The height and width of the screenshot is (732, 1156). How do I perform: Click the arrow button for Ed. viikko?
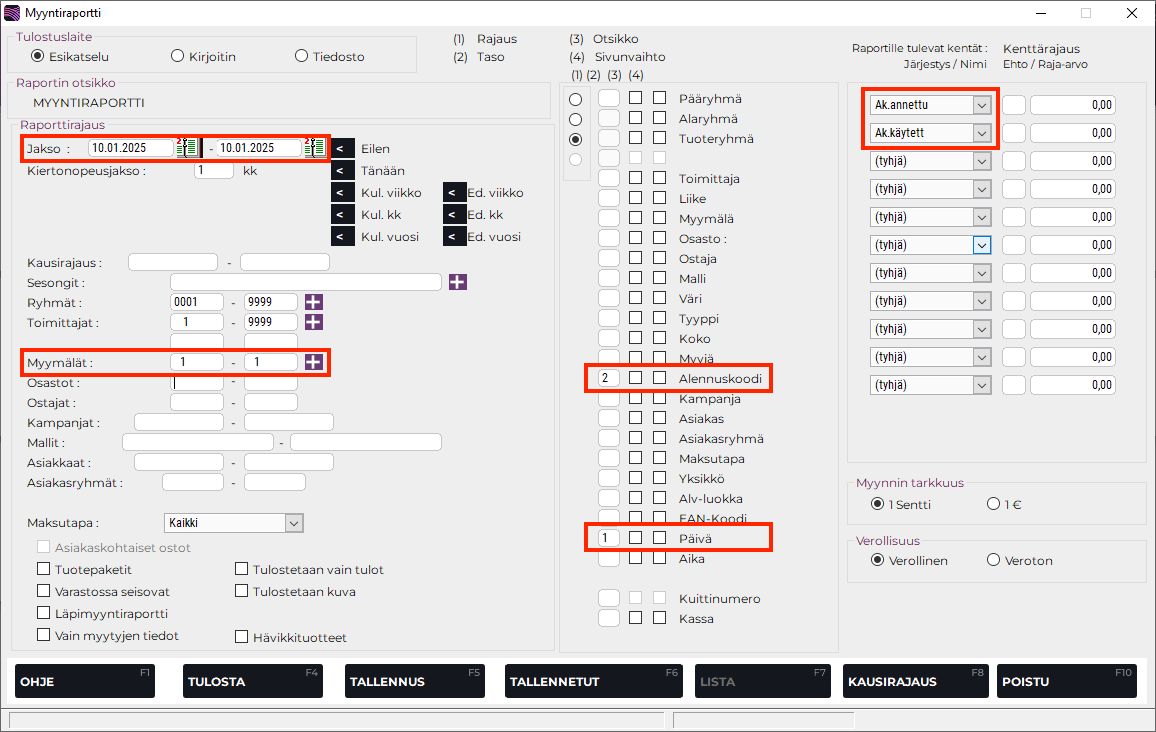(x=454, y=193)
